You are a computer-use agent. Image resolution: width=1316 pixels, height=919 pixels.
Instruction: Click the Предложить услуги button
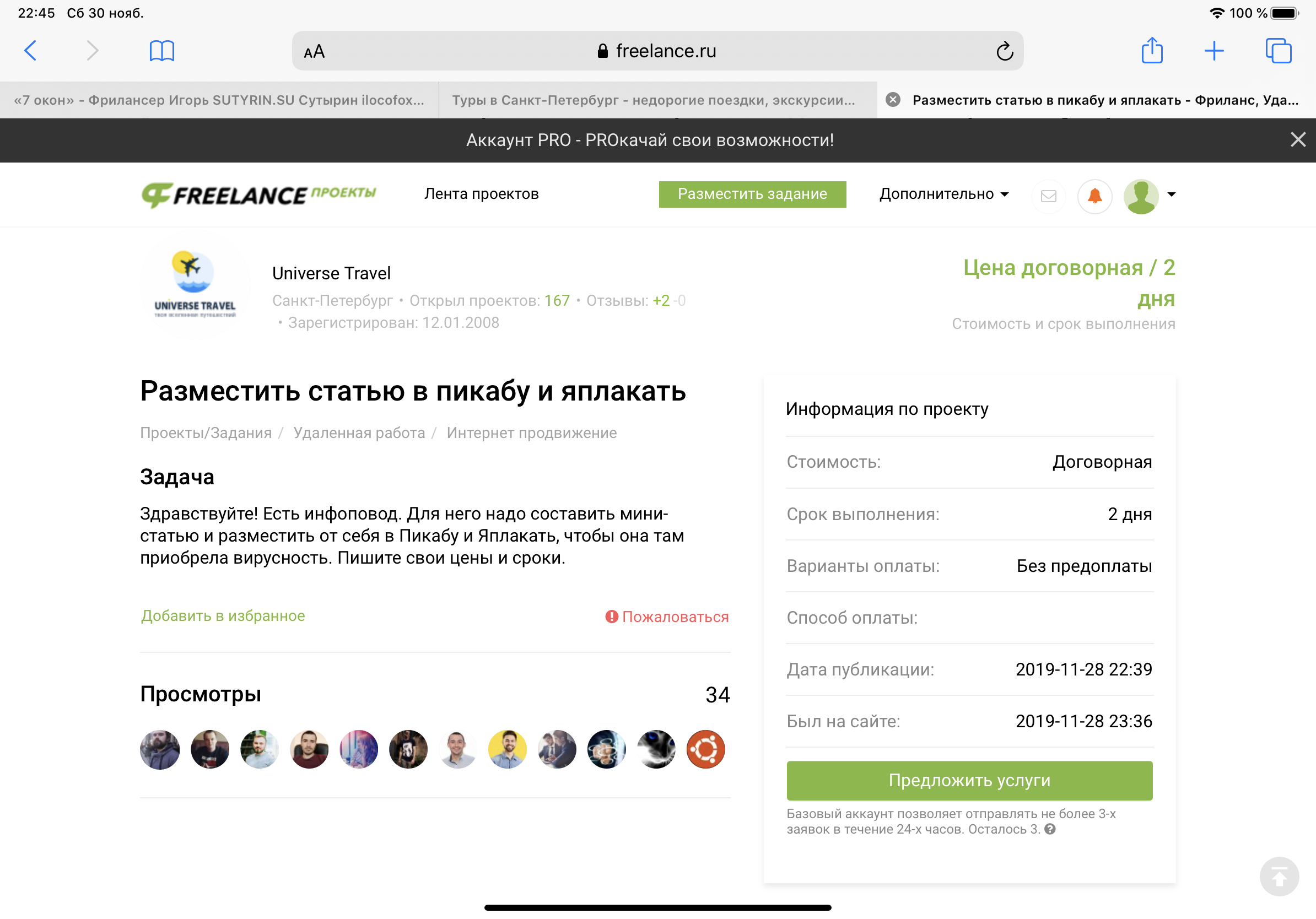tap(969, 780)
